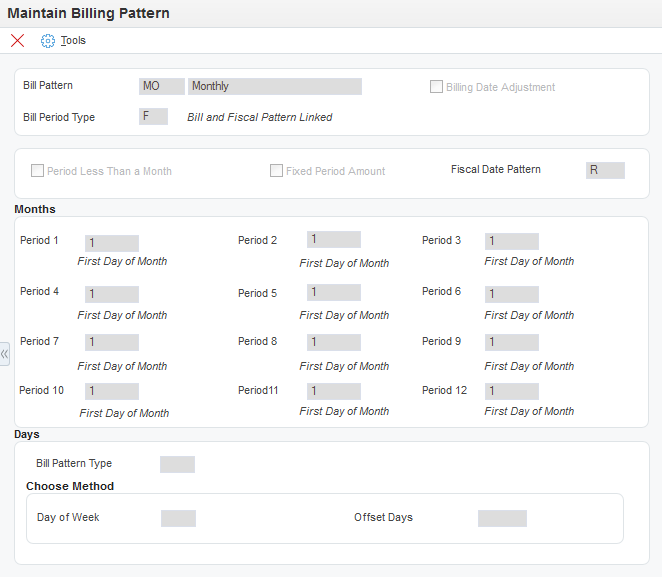Click the 'Offset Days' label
This screenshot has width=662, height=577.
pos(383,517)
